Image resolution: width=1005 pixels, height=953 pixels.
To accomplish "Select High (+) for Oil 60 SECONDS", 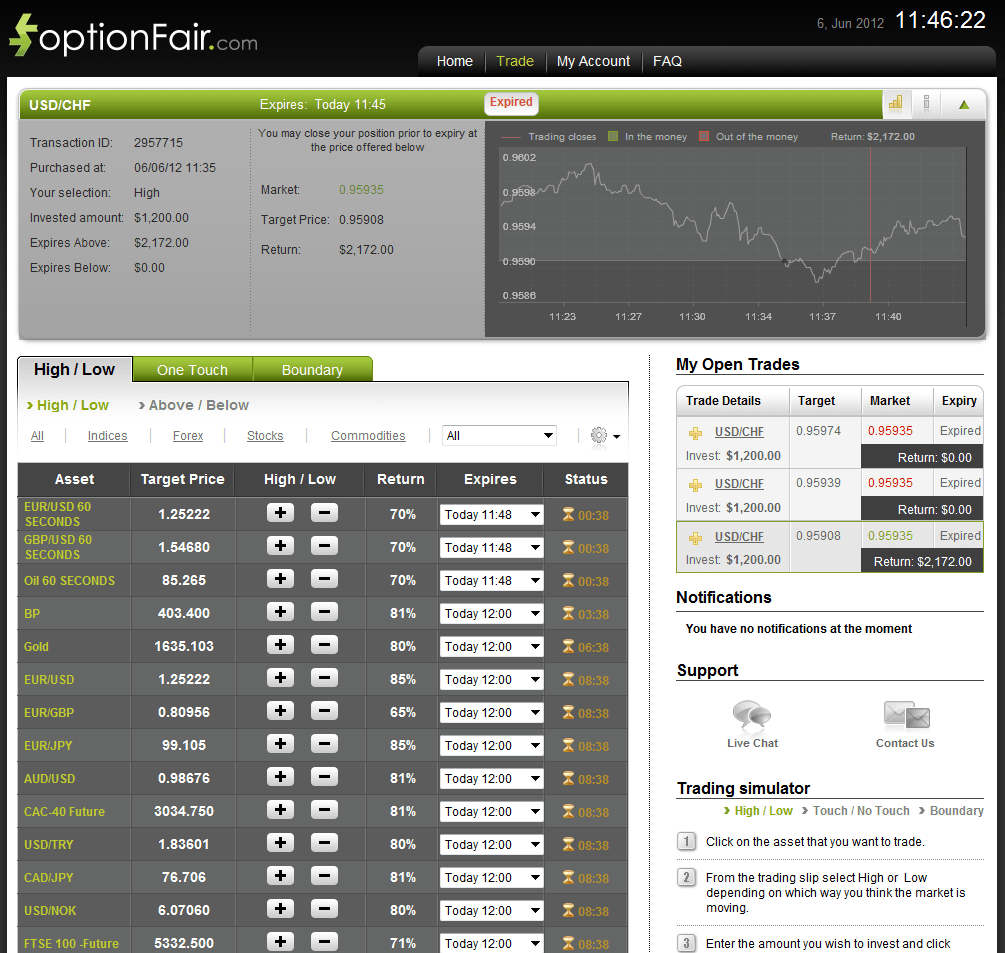I will 280,579.
